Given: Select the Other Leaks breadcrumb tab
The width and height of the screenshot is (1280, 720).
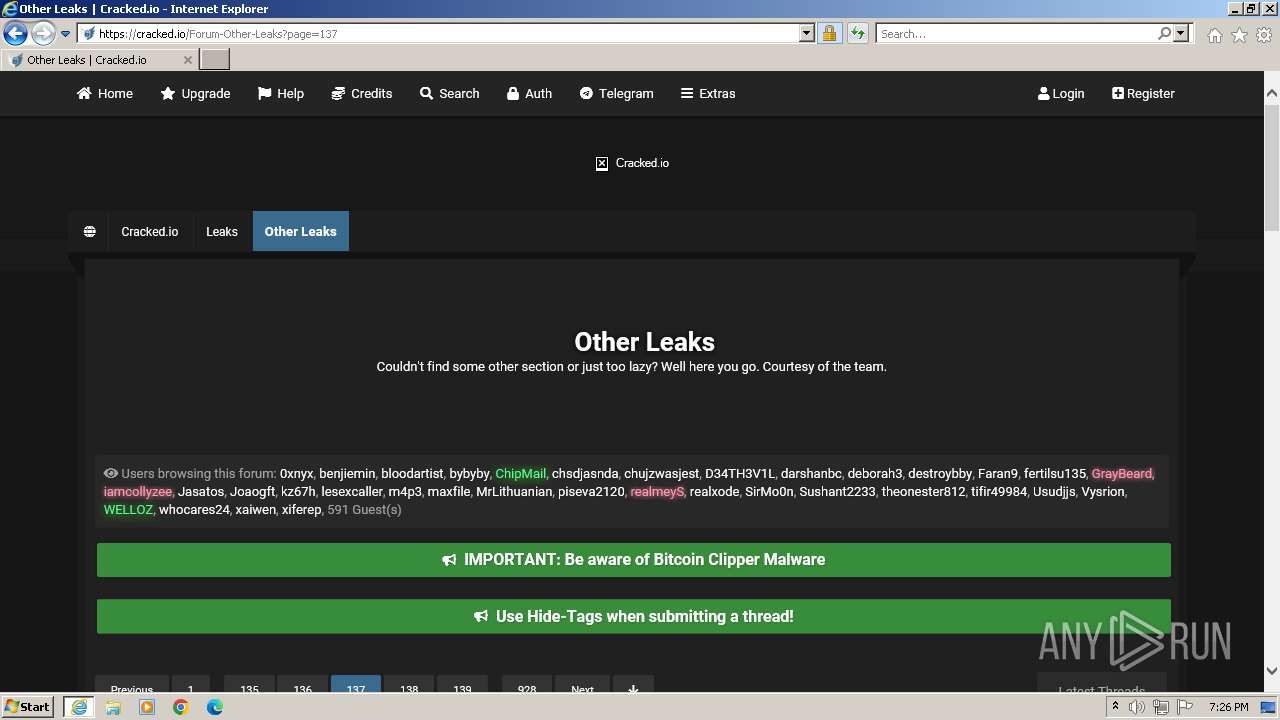Looking at the screenshot, I should (300, 231).
